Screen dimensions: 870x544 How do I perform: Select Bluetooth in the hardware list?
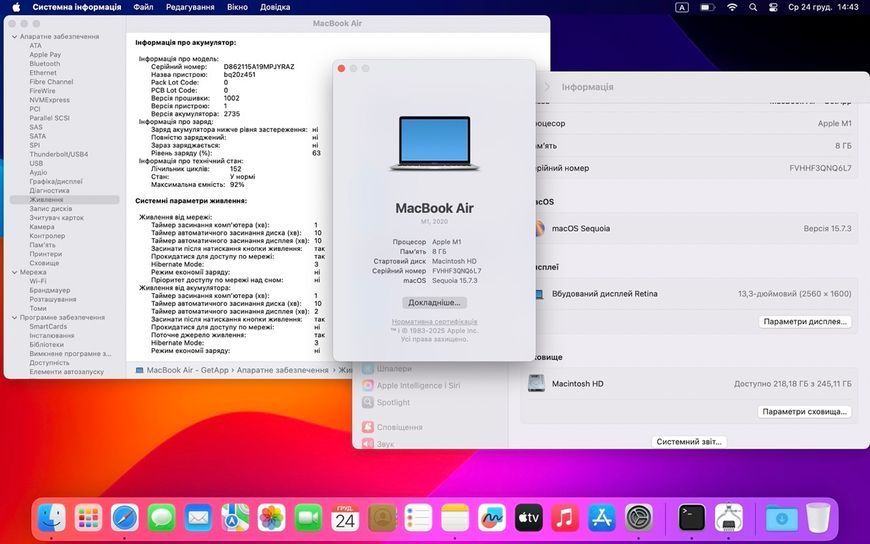(x=44, y=64)
